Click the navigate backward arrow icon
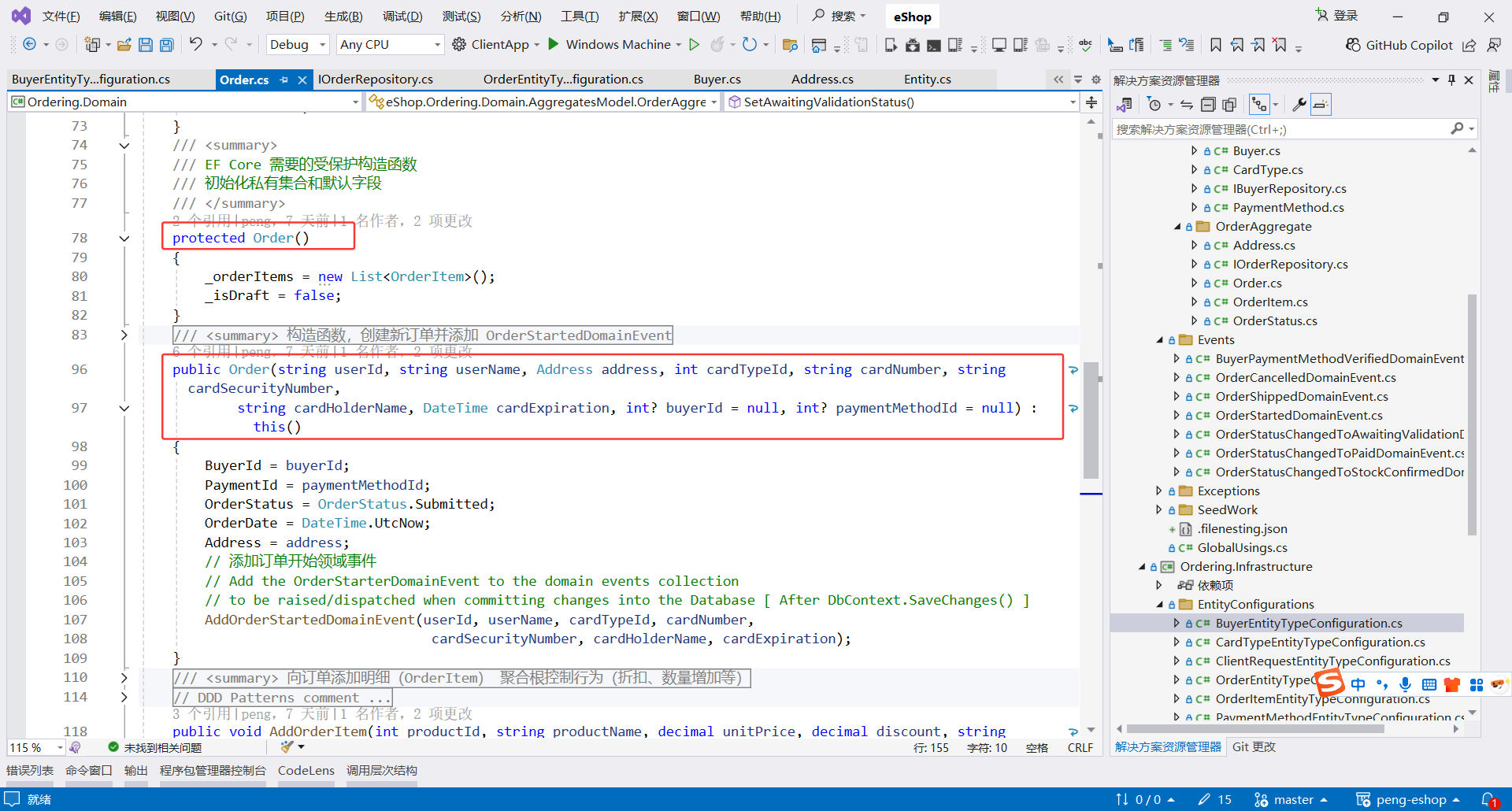The height and width of the screenshot is (811, 1512). 29,45
